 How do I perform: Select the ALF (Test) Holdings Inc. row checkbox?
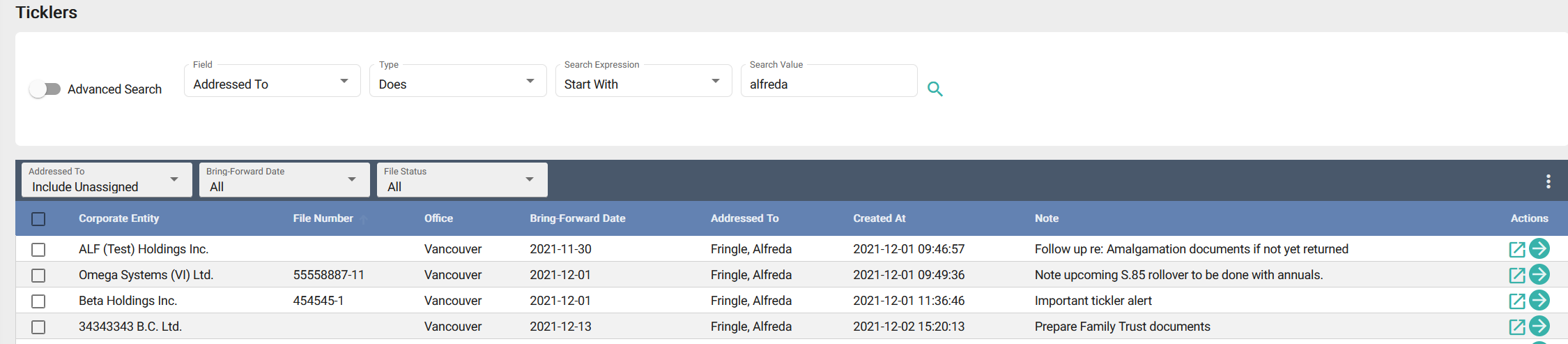38,249
